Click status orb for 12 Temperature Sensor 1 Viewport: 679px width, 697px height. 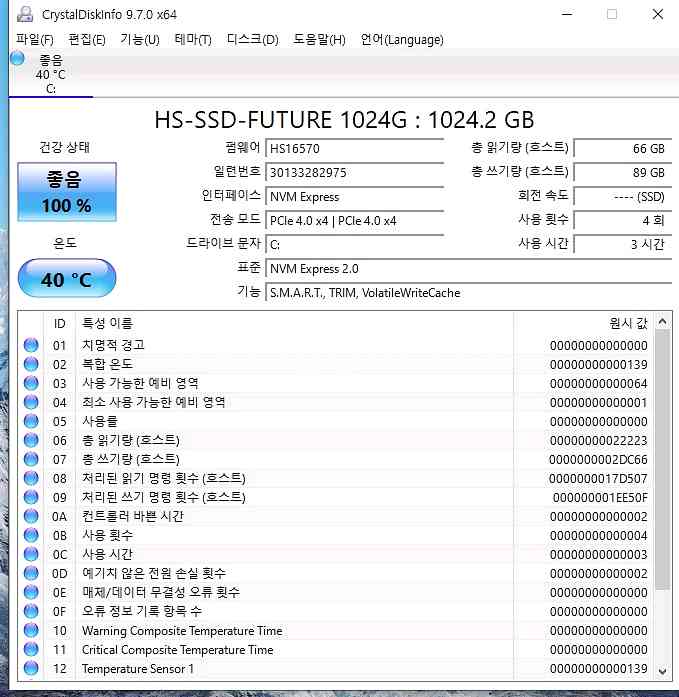tap(31, 668)
